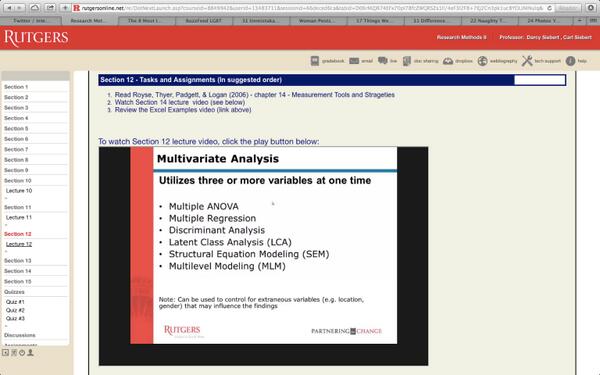Image resolution: width=600 pixels, height=375 pixels.
Task: Select the Quizzes heading in sidebar
Action: pyautogui.click(x=14, y=292)
